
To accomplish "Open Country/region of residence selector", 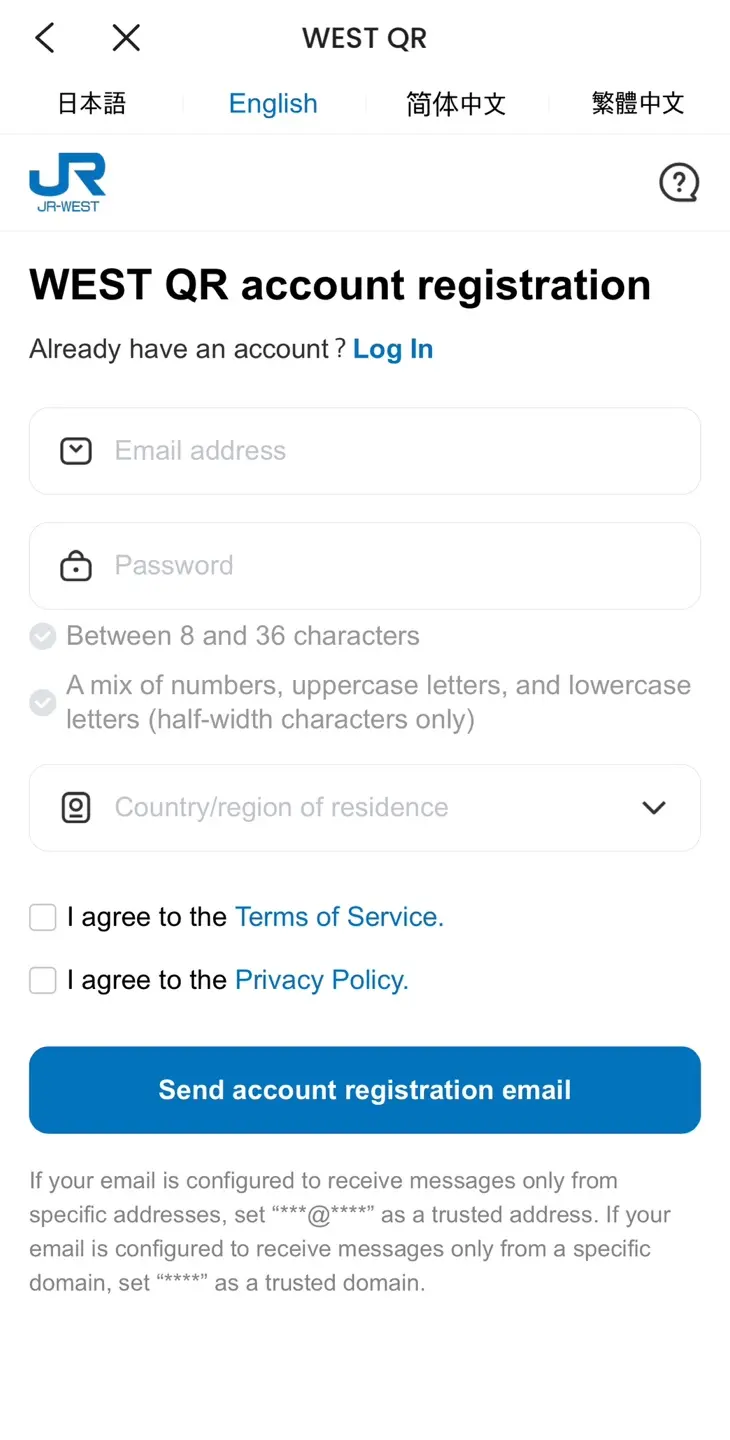I will click(x=365, y=808).
